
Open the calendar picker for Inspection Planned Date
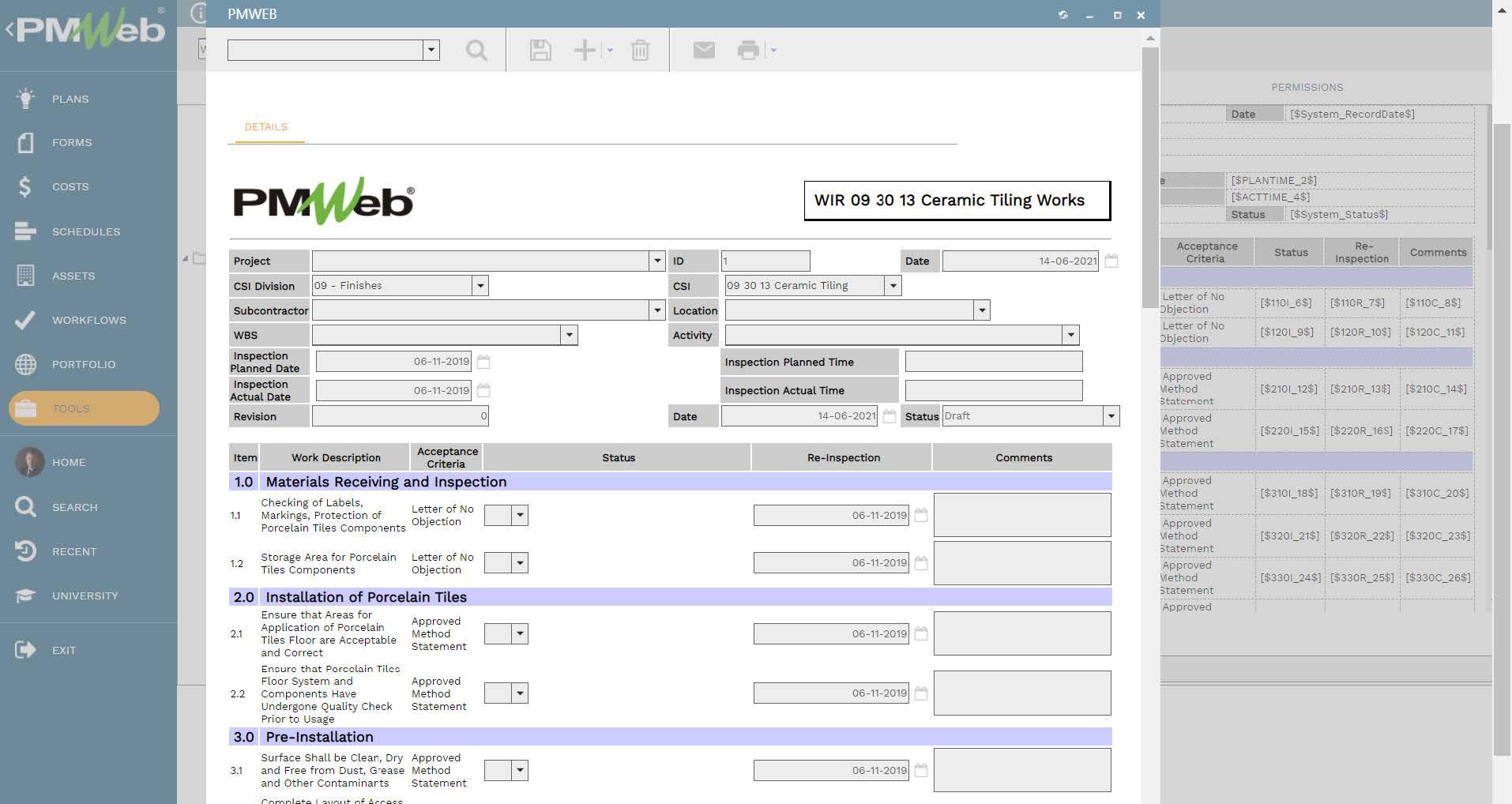tap(483, 361)
